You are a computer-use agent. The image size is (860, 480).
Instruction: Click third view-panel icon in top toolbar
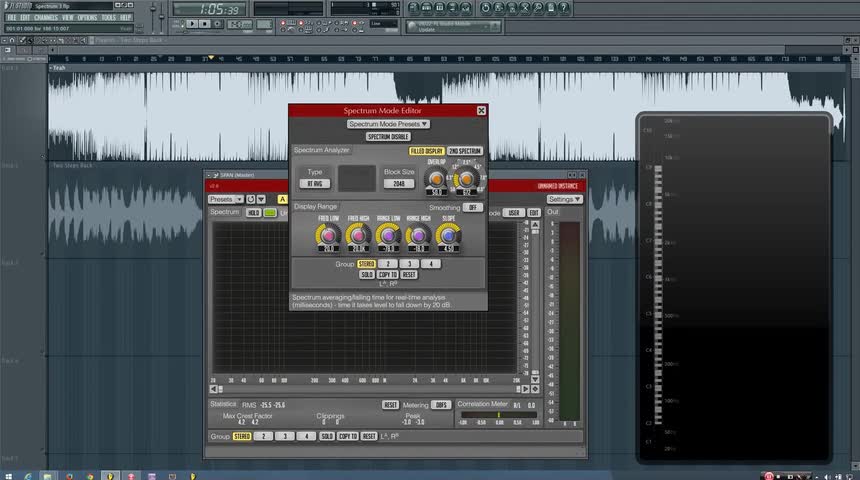point(439,8)
